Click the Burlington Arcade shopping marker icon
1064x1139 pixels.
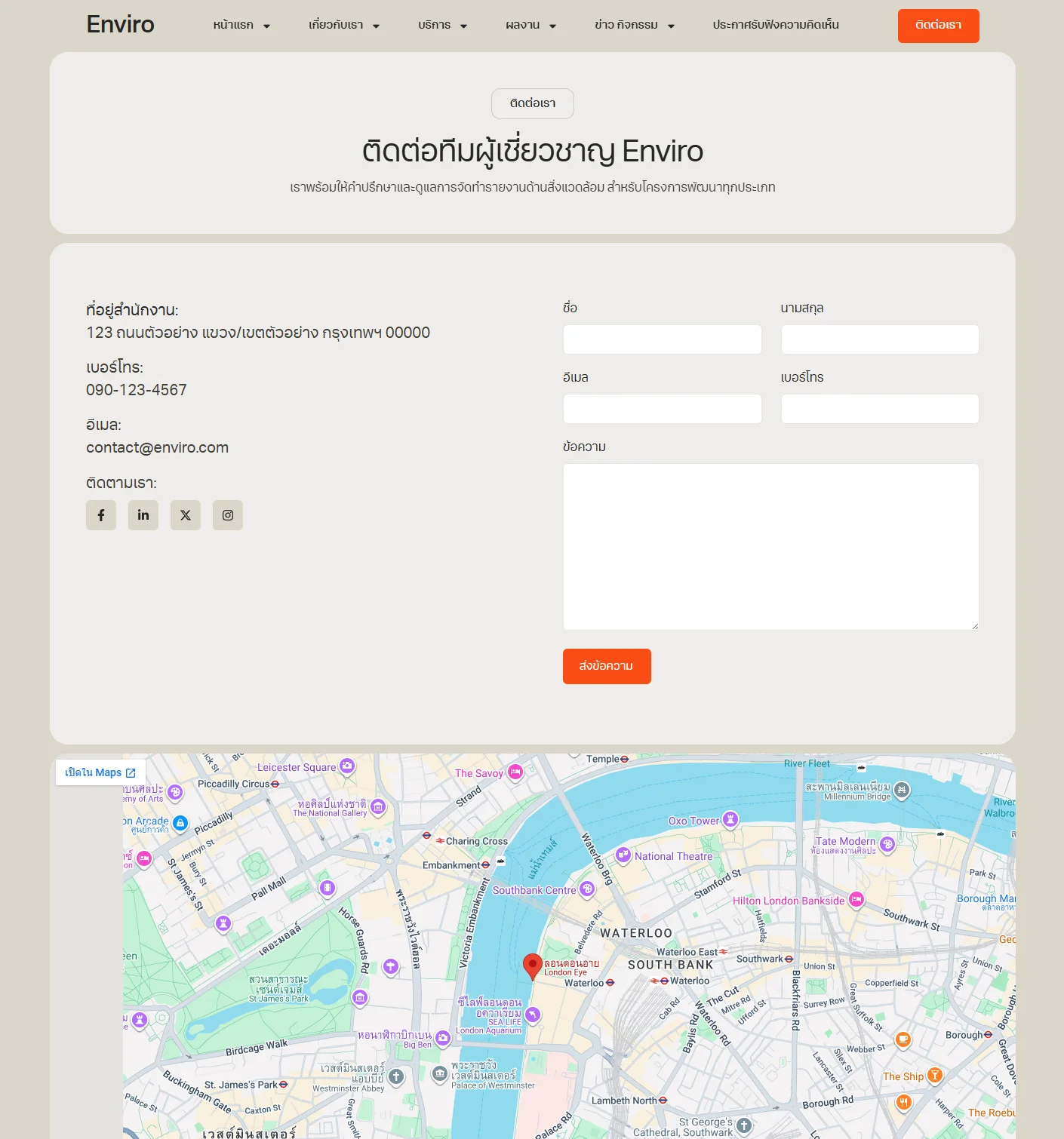(x=180, y=823)
